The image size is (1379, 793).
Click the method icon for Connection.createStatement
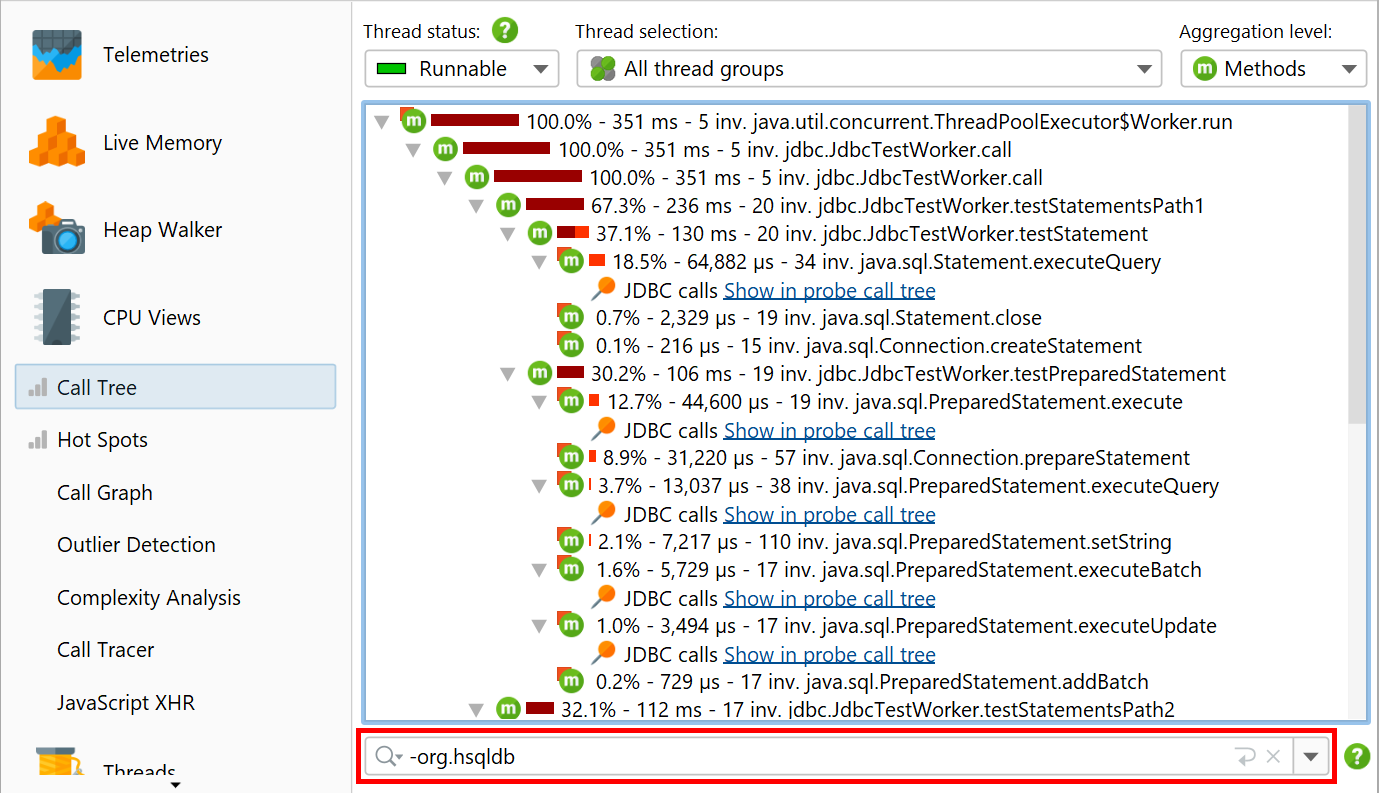click(570, 345)
